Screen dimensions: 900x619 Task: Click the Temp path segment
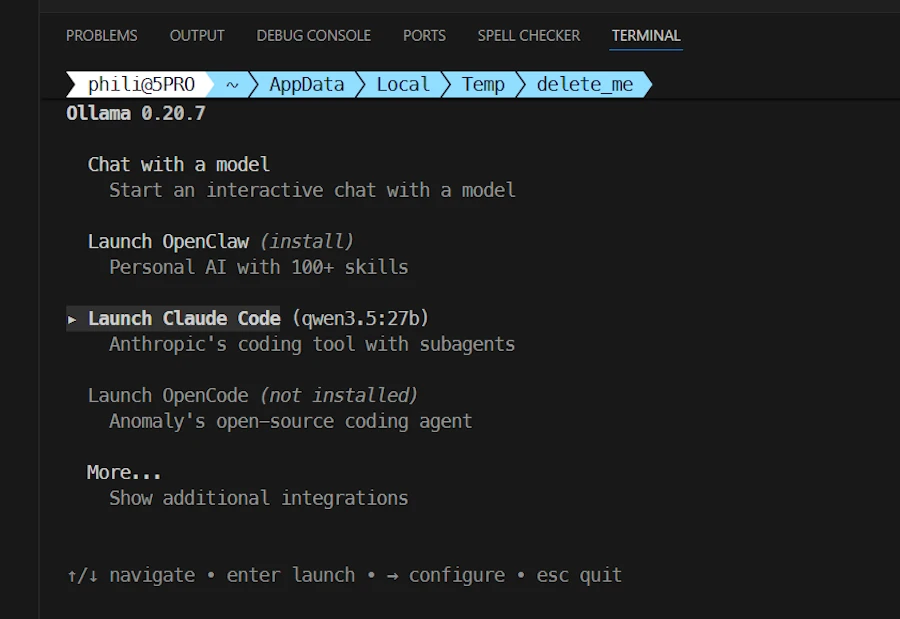point(483,84)
